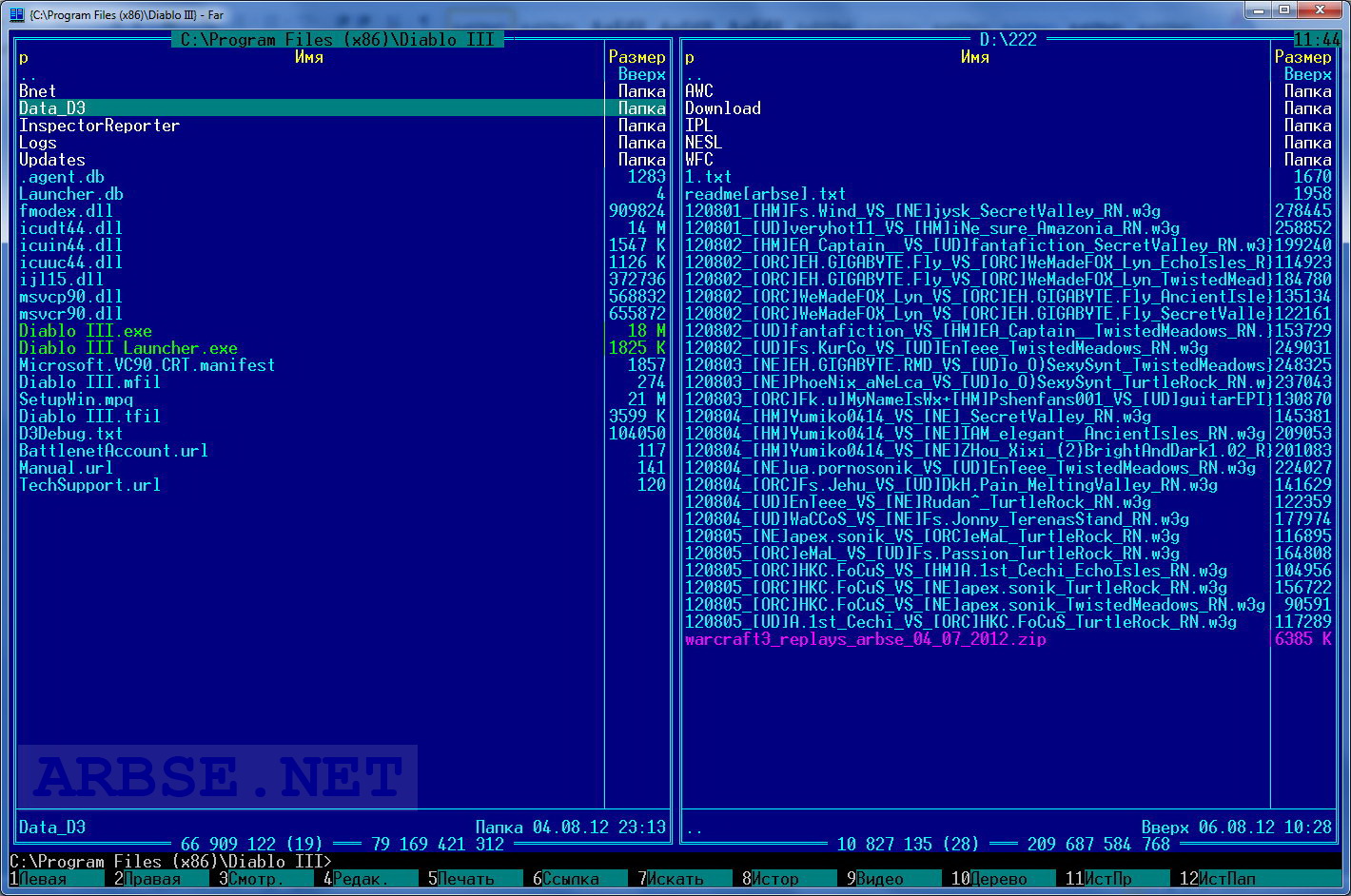Go up via '..' in left panel
This screenshot has height=896, width=1351.
point(29,74)
